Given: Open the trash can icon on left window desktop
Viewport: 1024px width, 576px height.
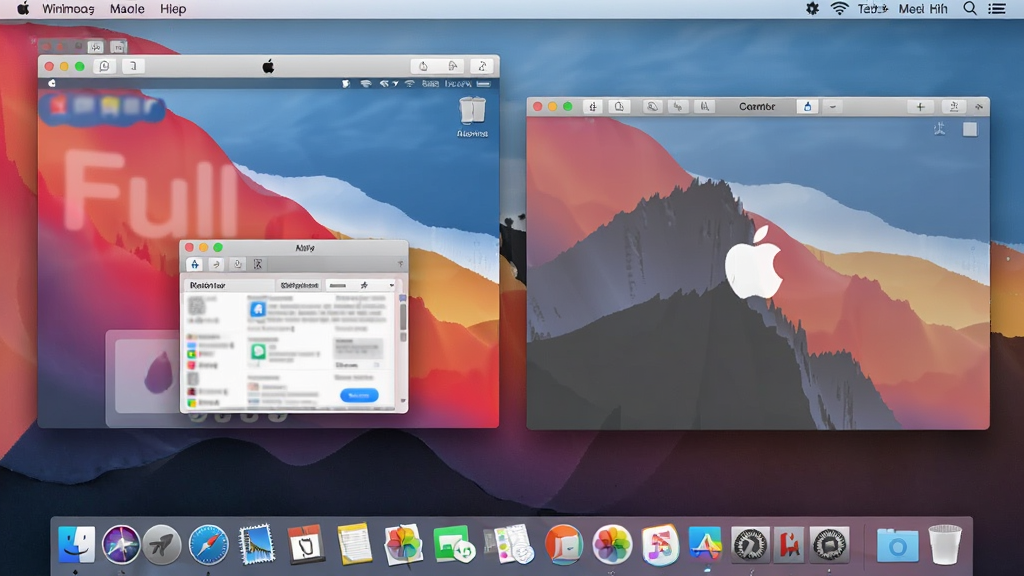Looking at the screenshot, I should (x=472, y=111).
